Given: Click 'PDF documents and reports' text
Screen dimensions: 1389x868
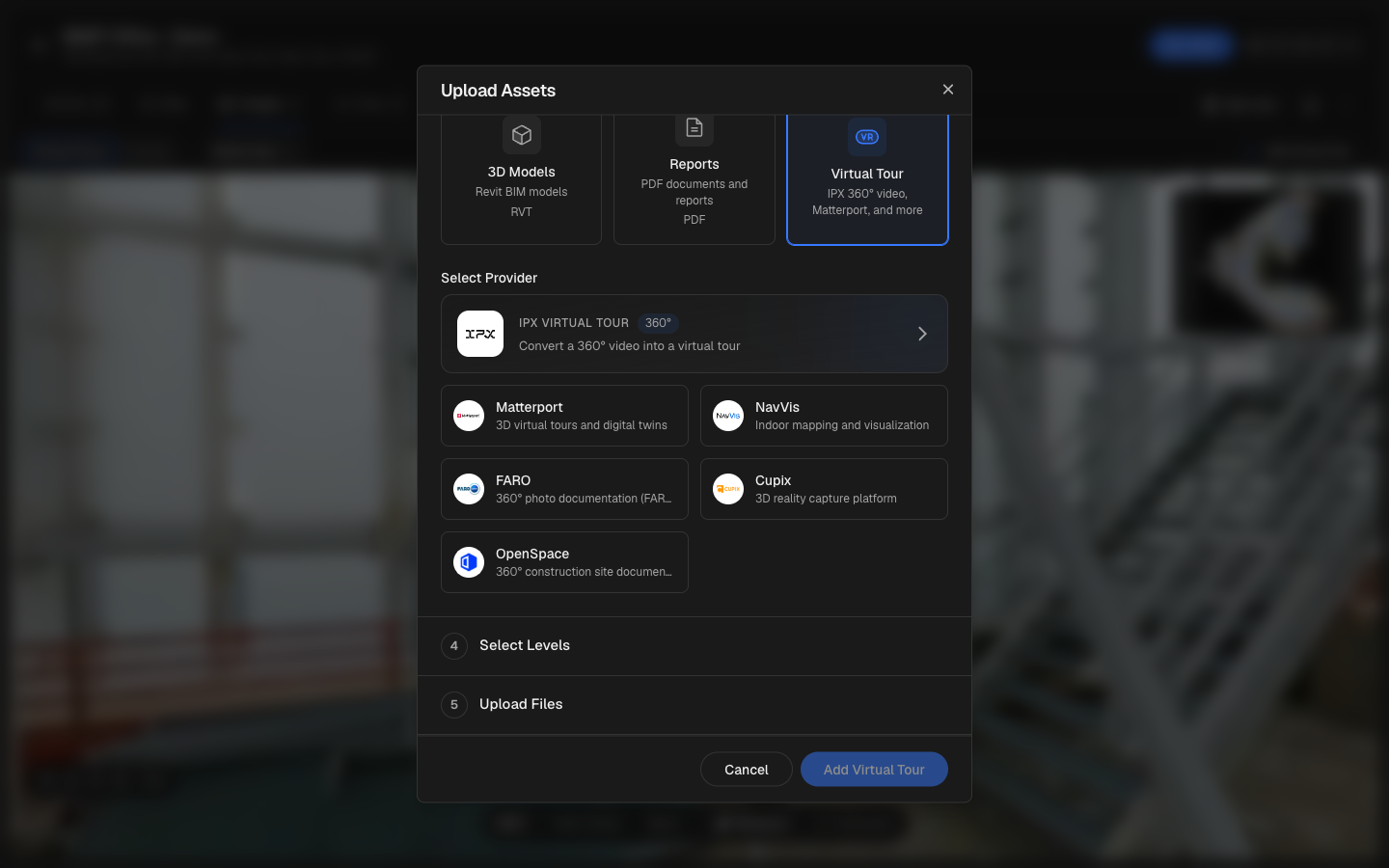Looking at the screenshot, I should tap(694, 192).
